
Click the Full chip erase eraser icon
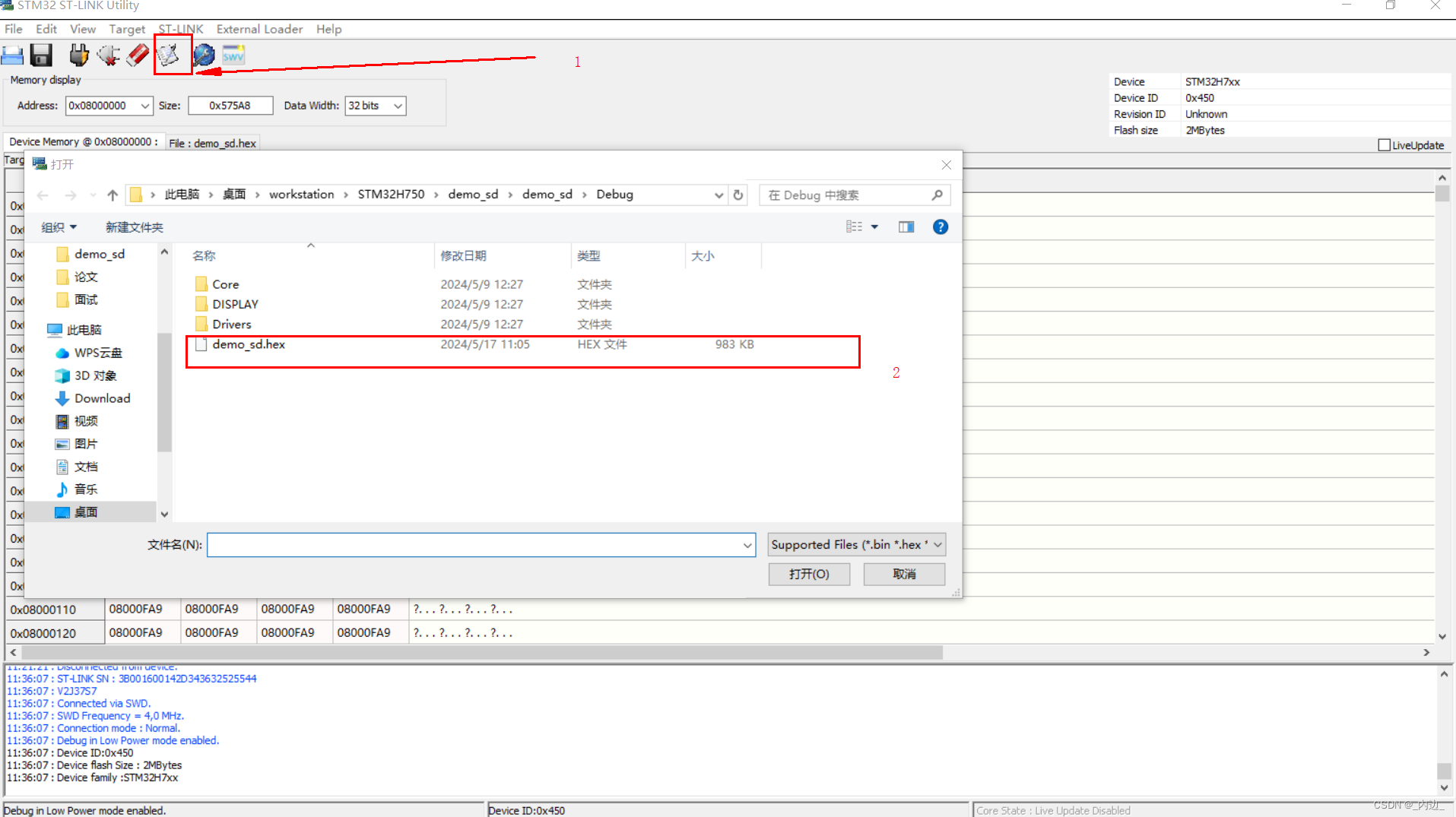138,54
